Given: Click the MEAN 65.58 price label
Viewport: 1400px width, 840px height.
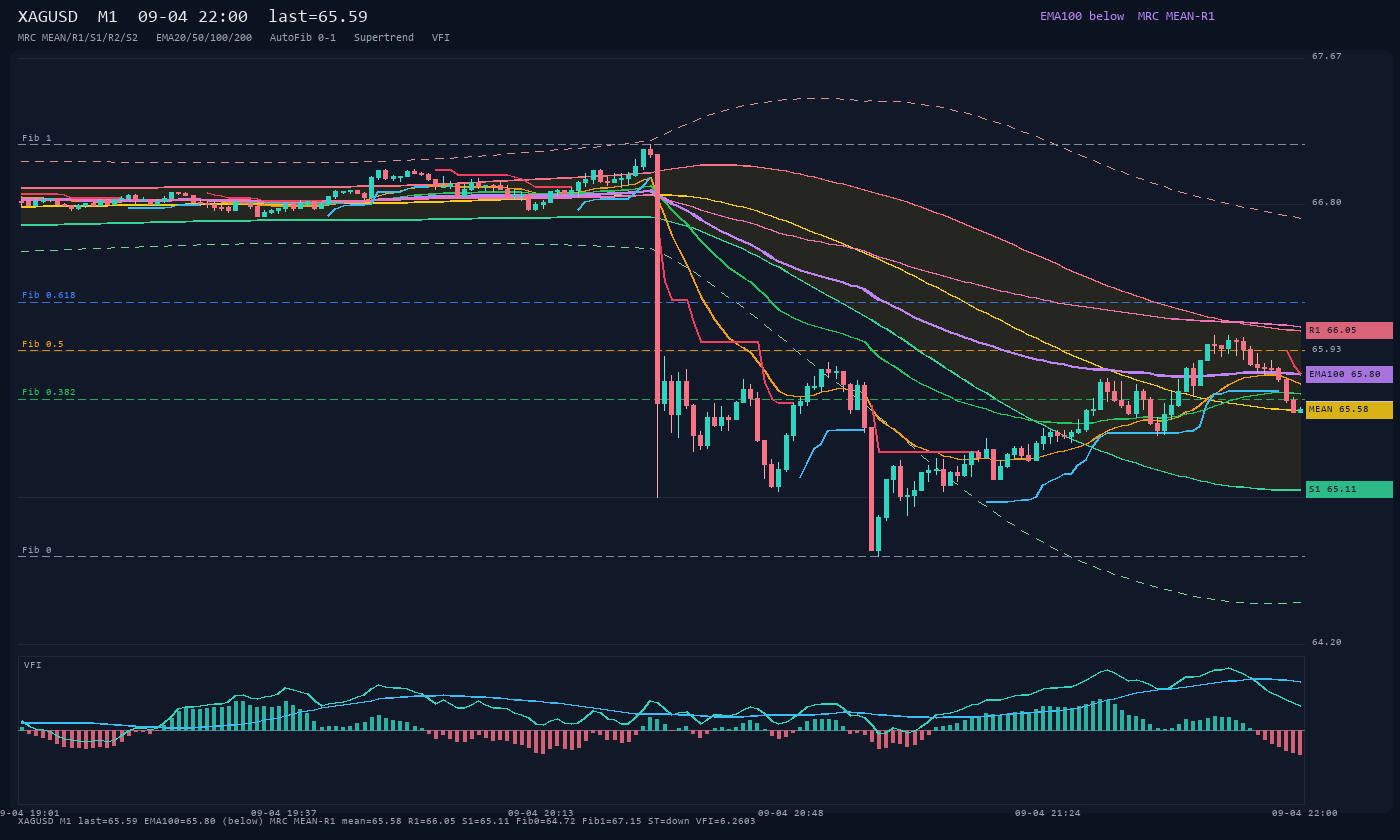Looking at the screenshot, I should point(1349,409).
